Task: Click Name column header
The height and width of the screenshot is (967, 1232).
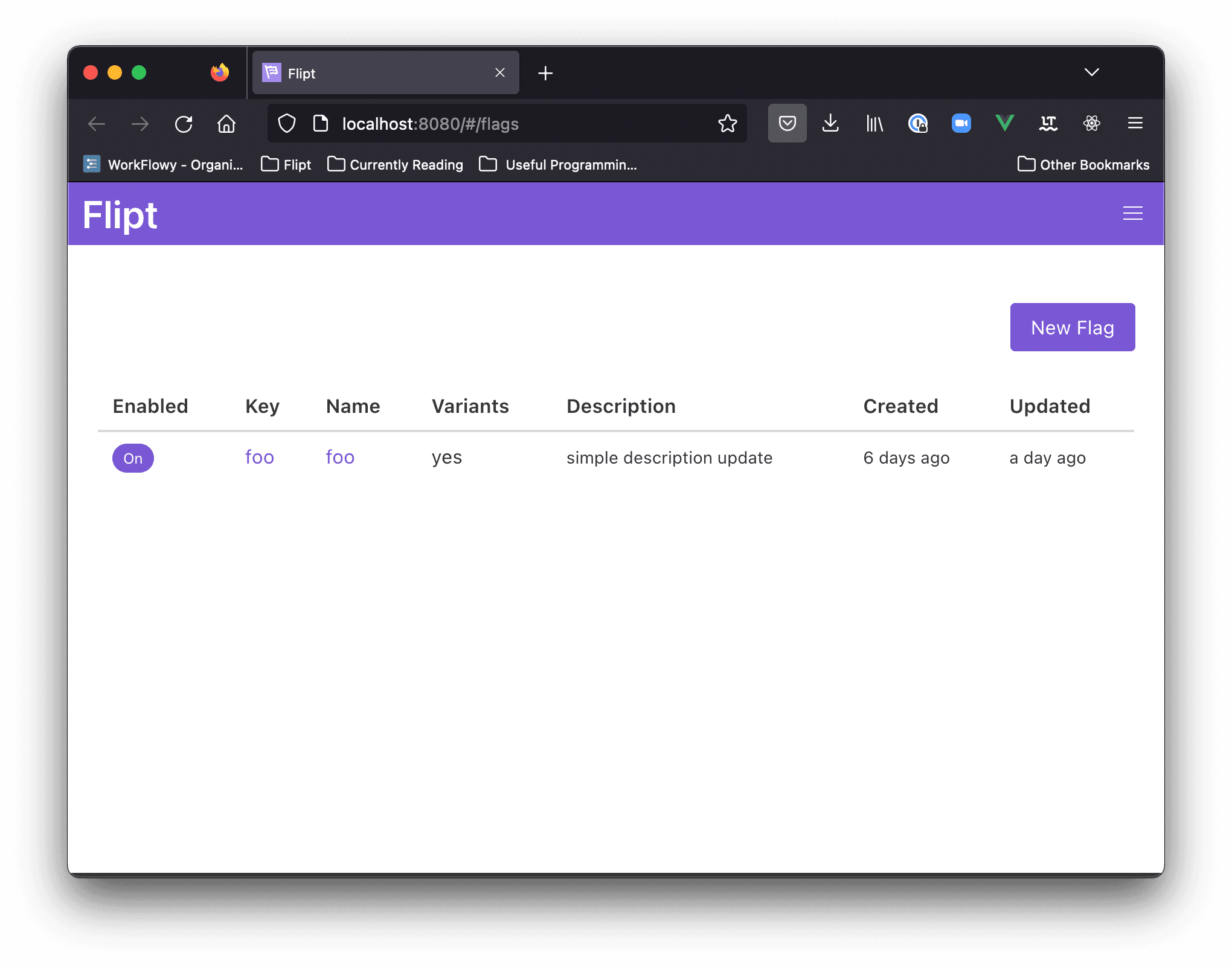Action: pos(353,406)
